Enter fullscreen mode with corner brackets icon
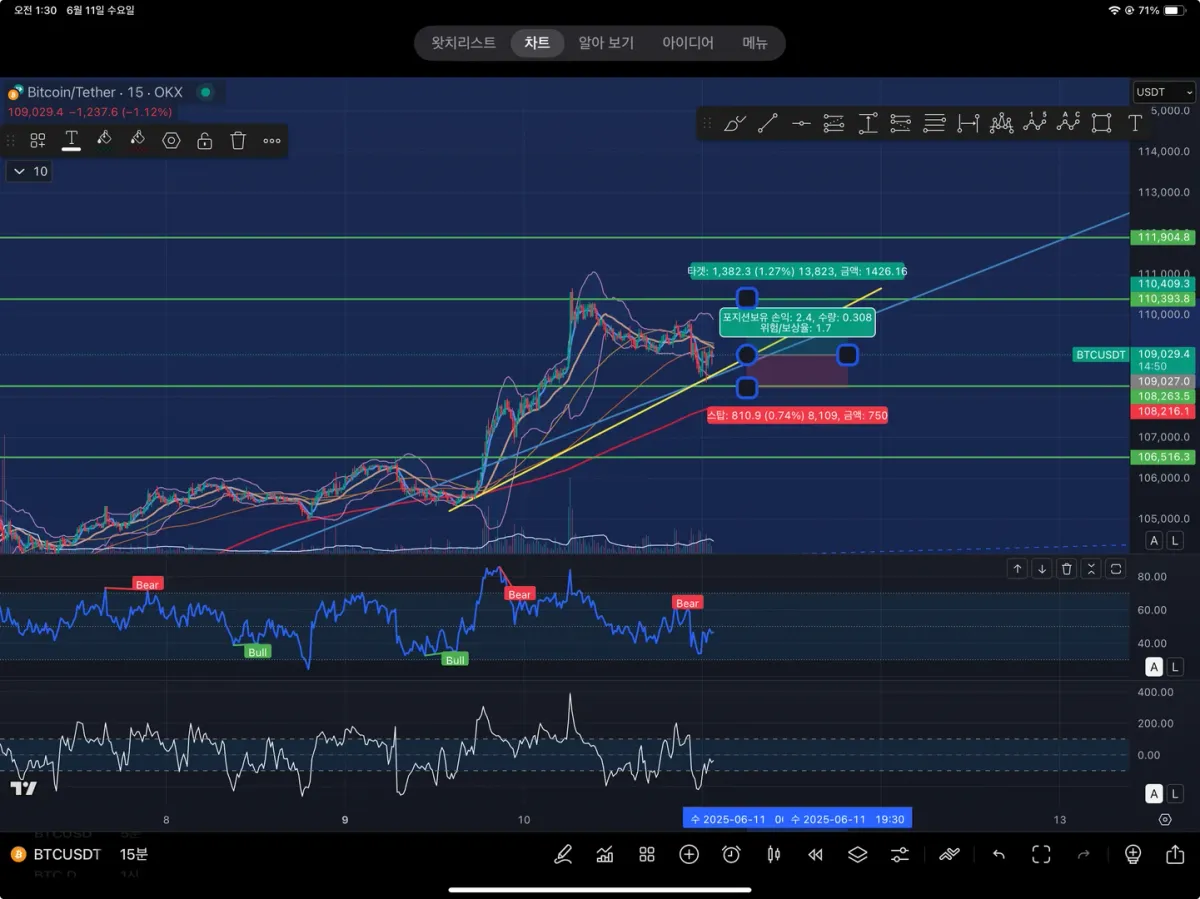 click(x=1041, y=854)
